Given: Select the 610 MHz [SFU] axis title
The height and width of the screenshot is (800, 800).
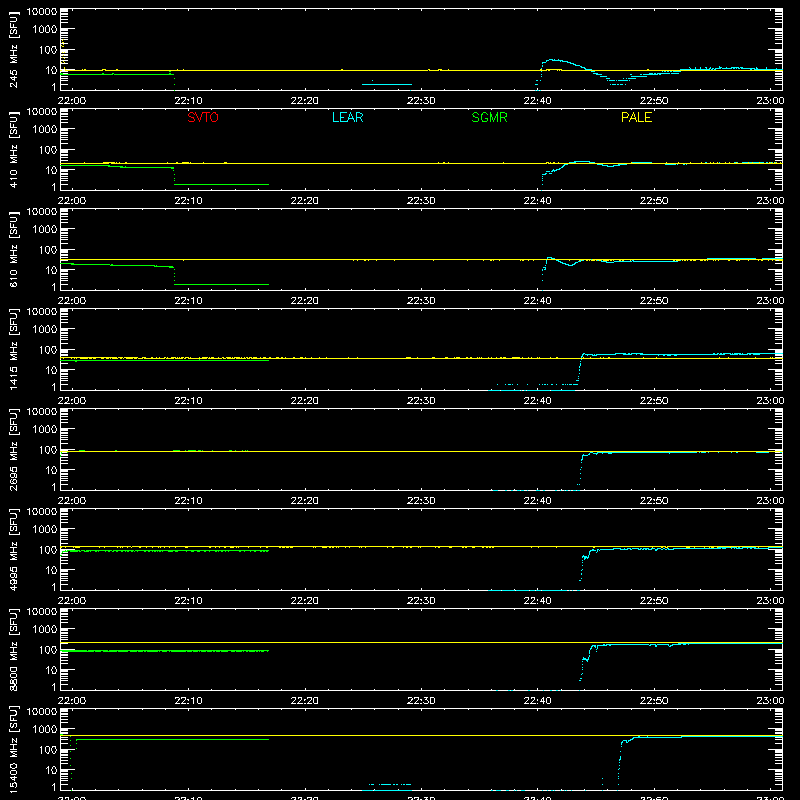Looking at the screenshot, I should 13,249.
